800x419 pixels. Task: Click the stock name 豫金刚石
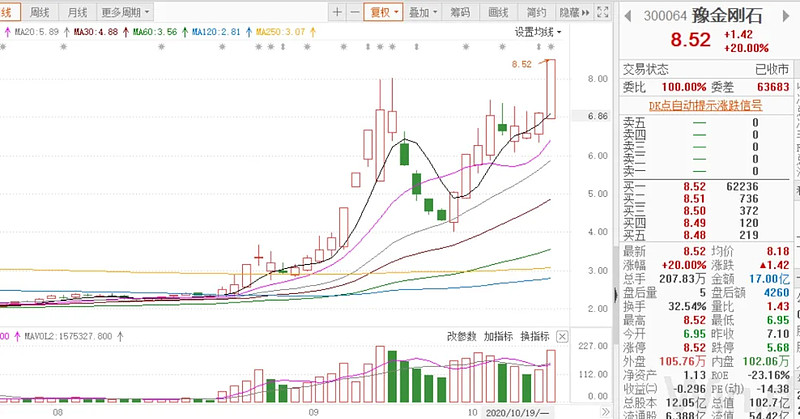pos(727,16)
